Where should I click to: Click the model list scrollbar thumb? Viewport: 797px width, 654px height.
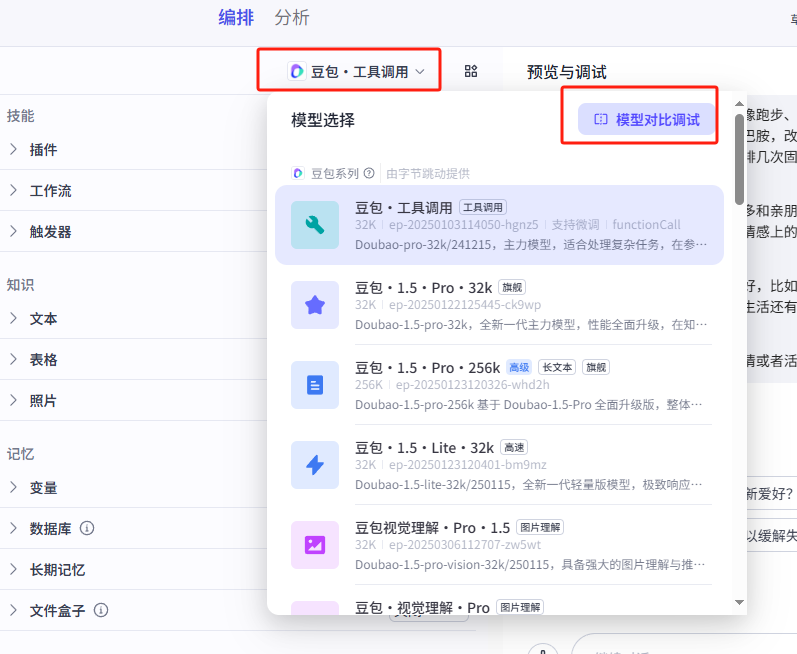[740, 160]
